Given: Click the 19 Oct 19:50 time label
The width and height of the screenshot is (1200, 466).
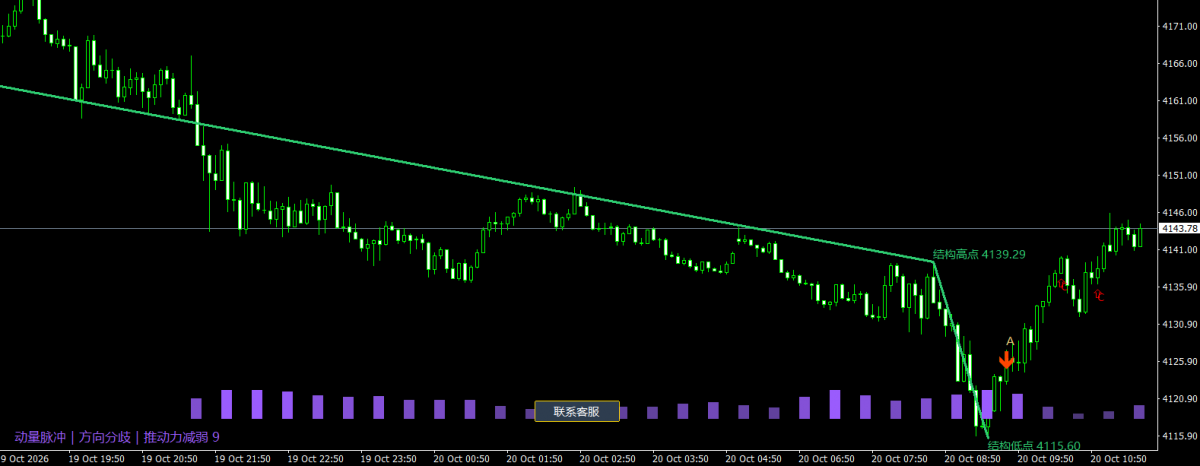Looking at the screenshot, I should point(96,459).
